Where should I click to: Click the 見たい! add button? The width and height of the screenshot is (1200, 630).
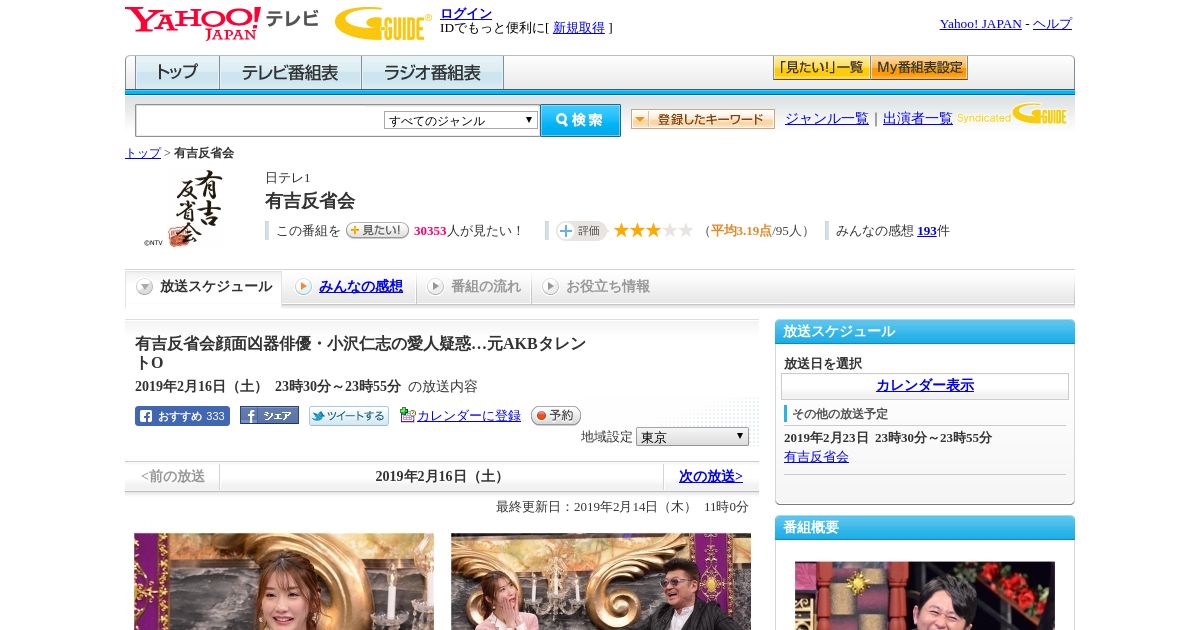(377, 230)
